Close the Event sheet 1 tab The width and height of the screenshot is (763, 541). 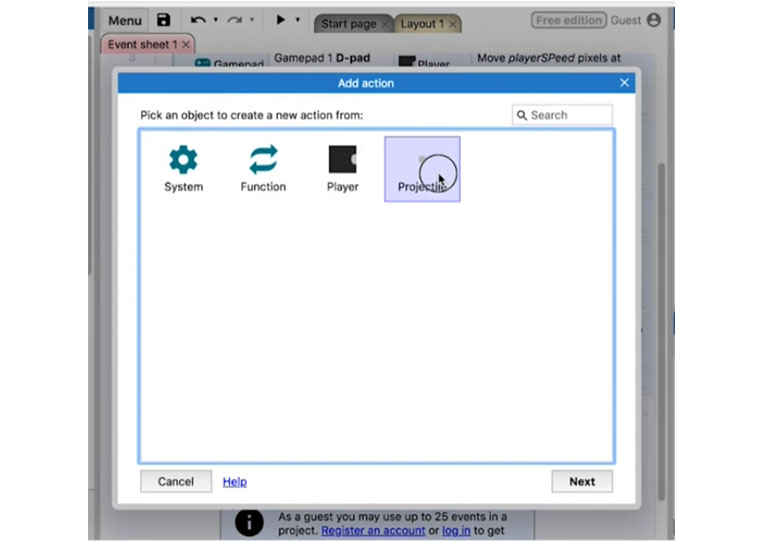[x=186, y=44]
